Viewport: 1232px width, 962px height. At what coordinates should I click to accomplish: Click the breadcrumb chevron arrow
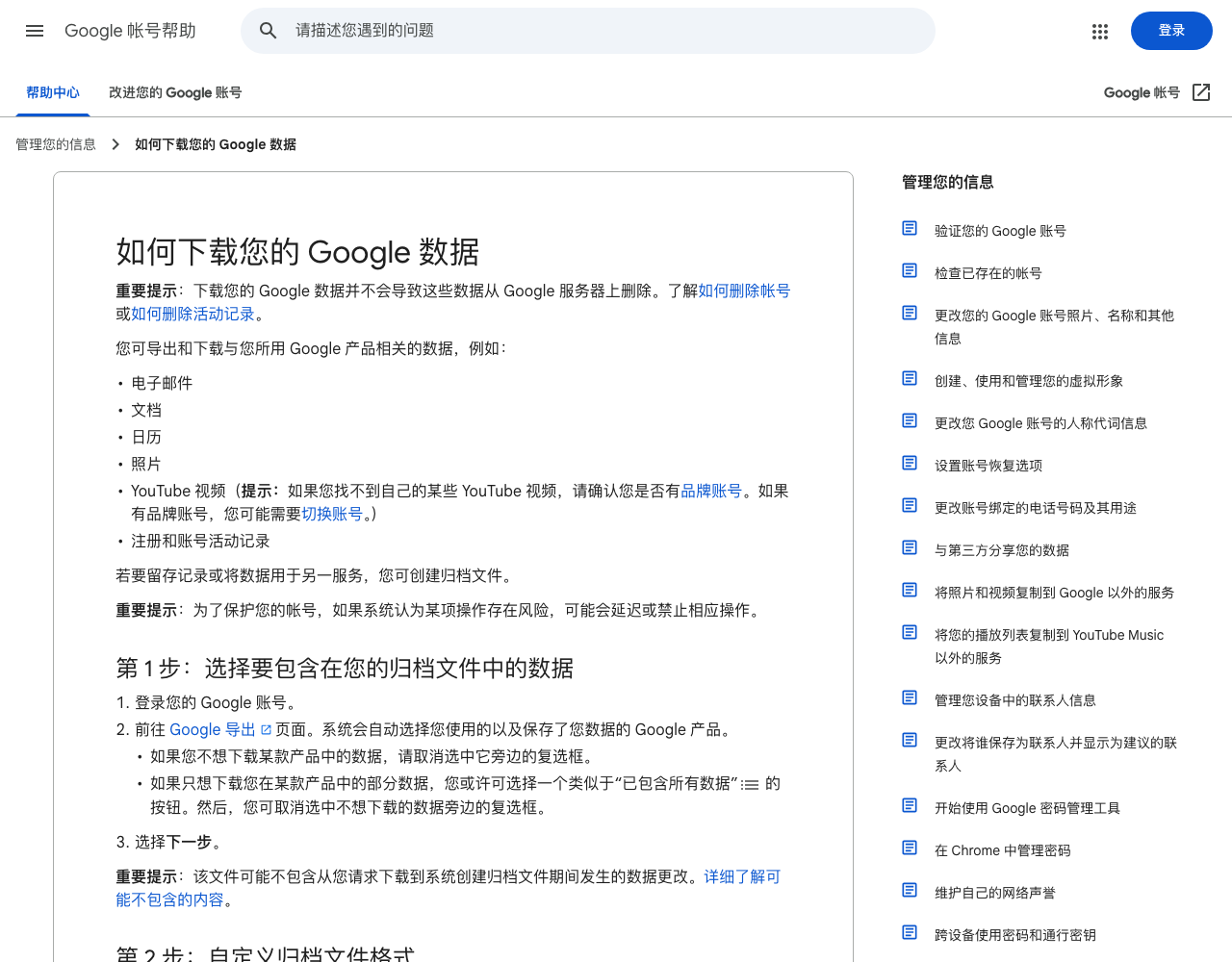point(115,144)
